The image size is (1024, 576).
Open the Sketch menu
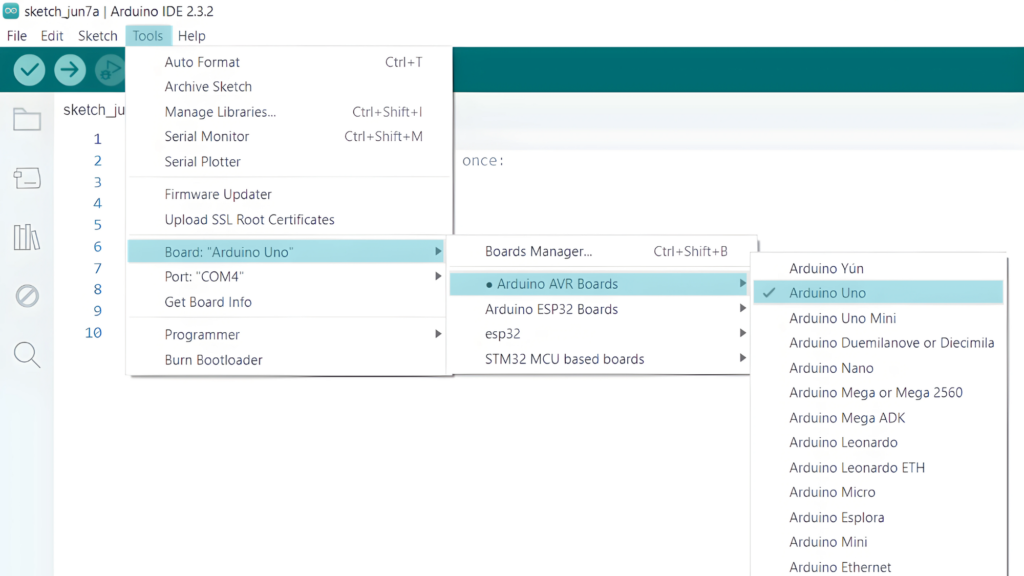pos(98,36)
